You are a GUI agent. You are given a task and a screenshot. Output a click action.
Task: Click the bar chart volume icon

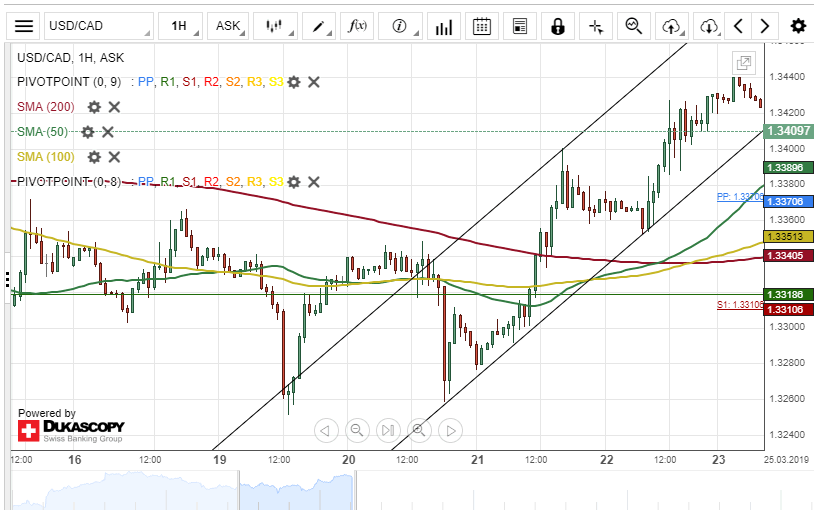click(443, 26)
